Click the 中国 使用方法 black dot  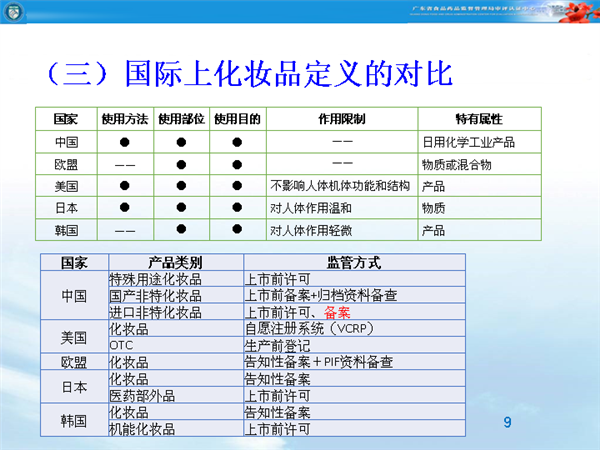[125, 142]
